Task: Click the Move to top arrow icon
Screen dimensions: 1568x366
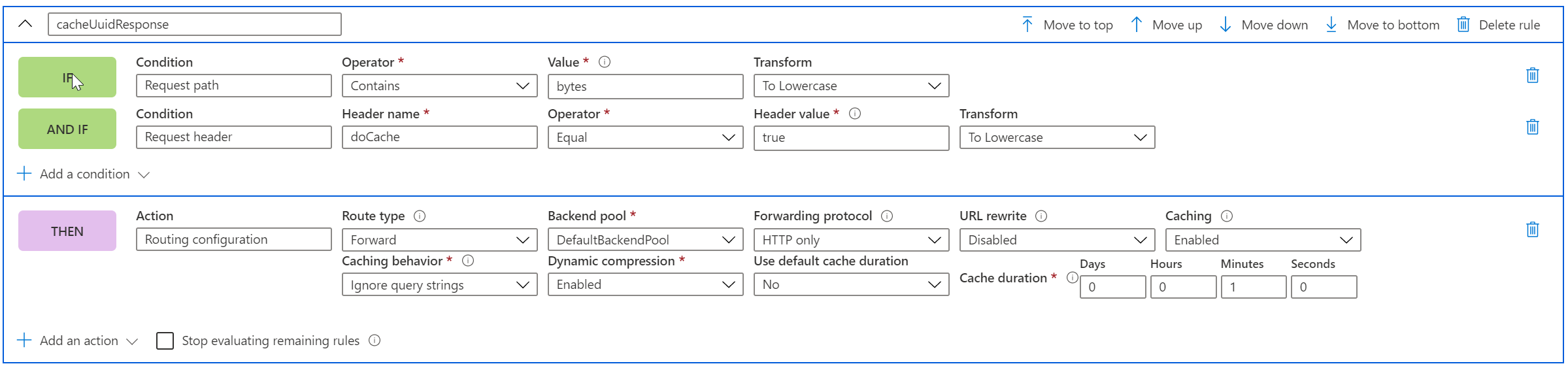Action: (x=1027, y=25)
